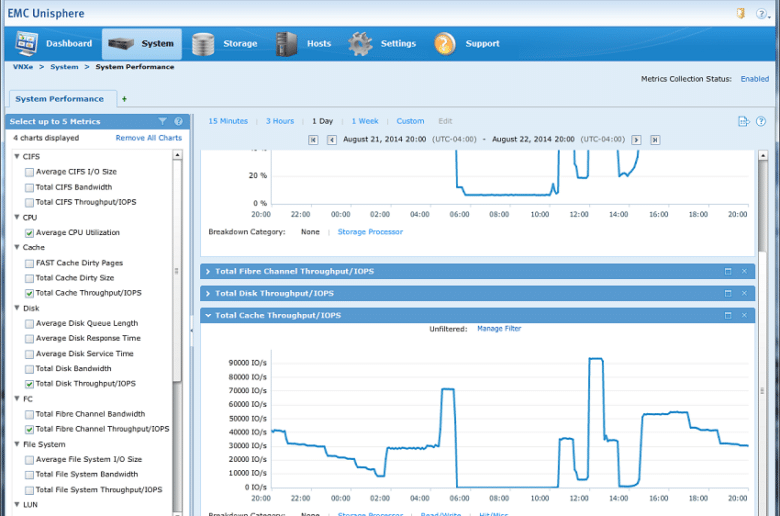This screenshot has width=780, height=516.
Task: Open help icon beside export icon
Action: point(761,121)
